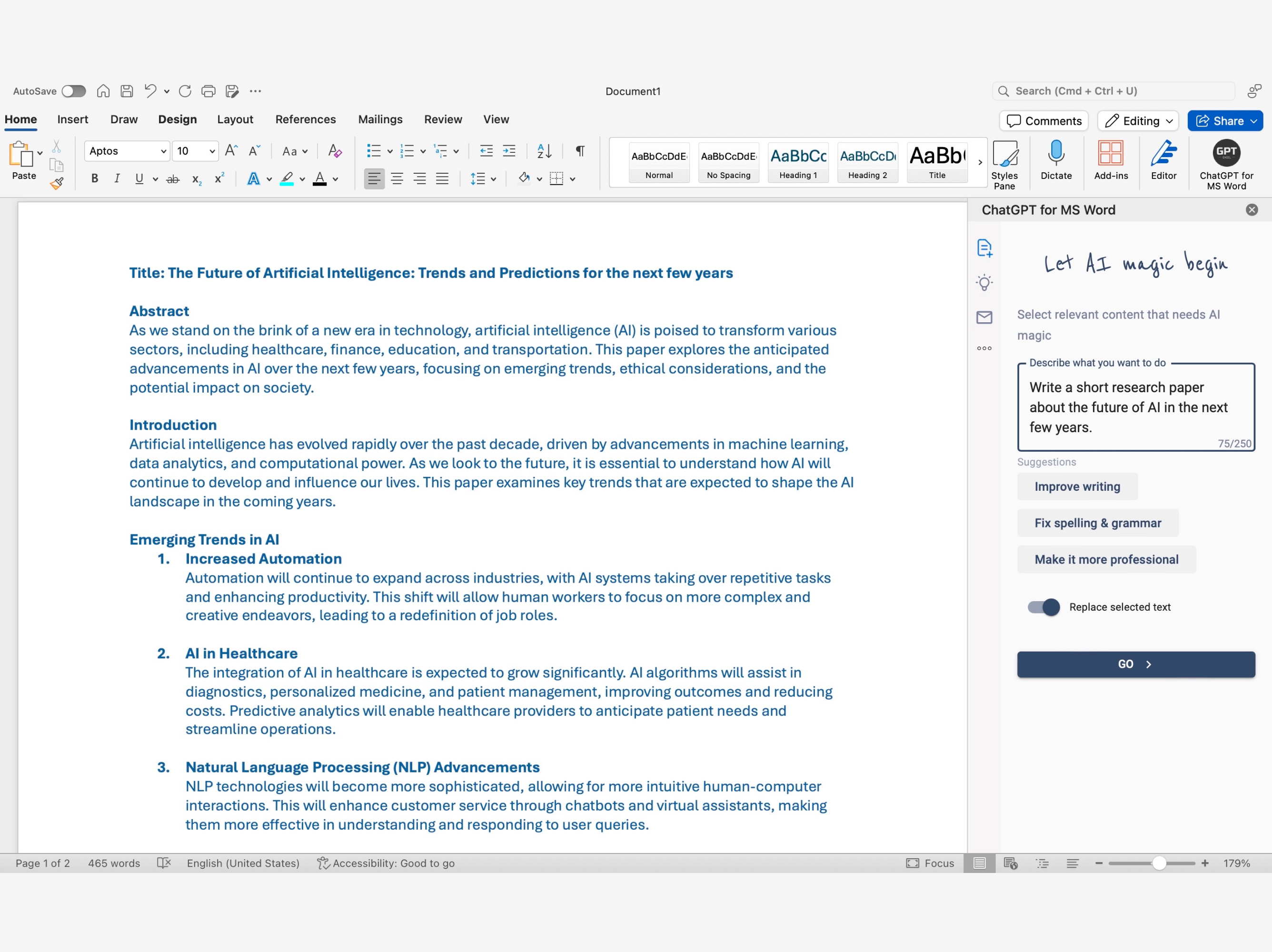This screenshot has width=1272, height=952.
Task: Open the Insert ribbon tab
Action: point(72,119)
